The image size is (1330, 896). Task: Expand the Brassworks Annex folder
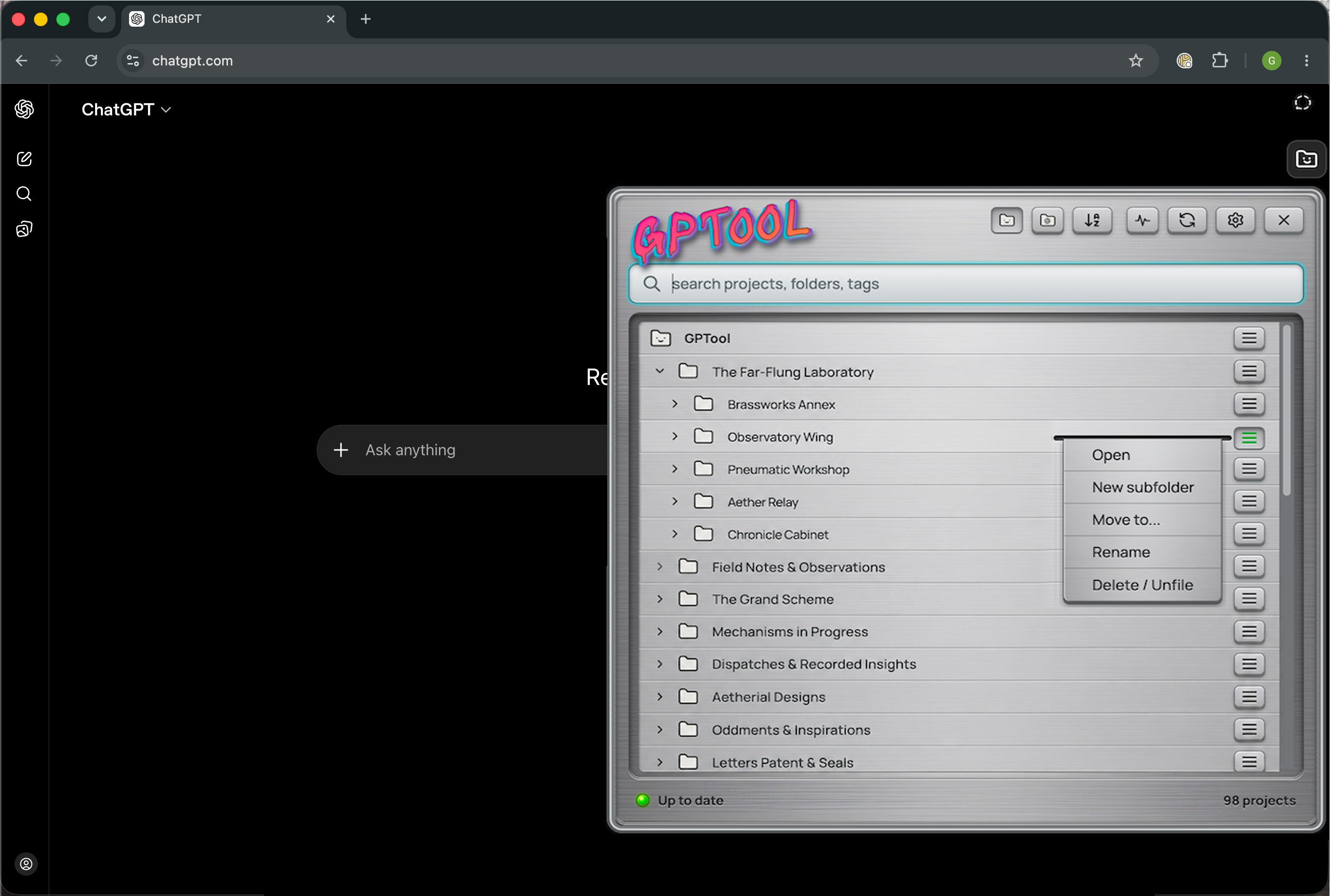pos(674,403)
